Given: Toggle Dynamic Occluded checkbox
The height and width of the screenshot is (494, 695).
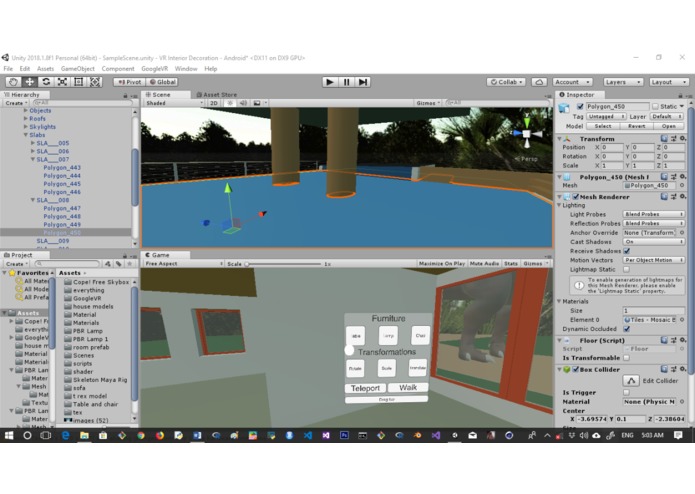Looking at the screenshot, I should [x=627, y=329].
